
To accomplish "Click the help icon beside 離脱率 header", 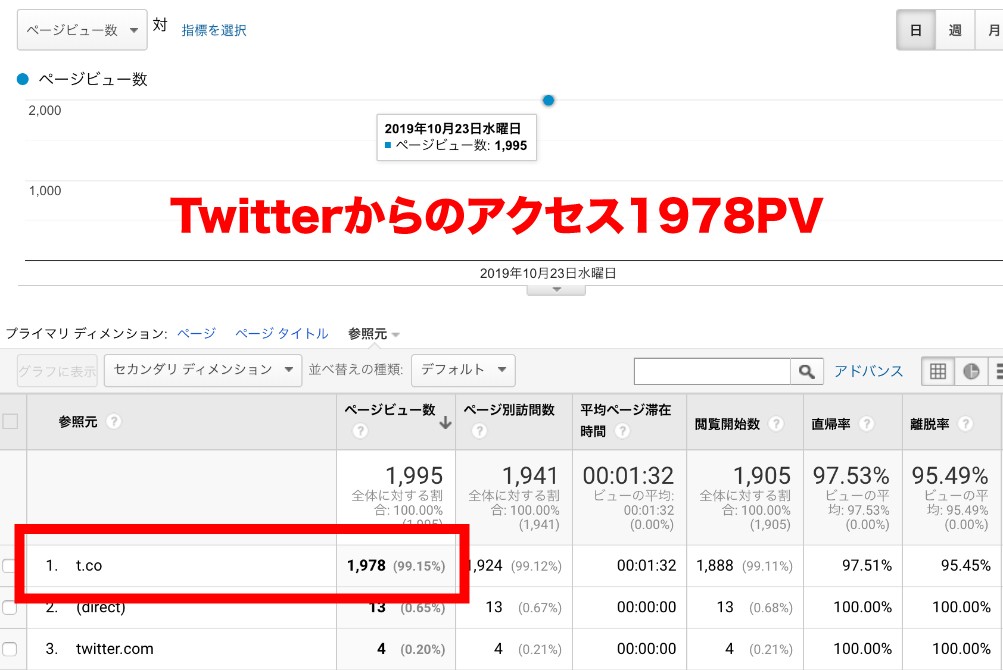I will tap(965, 424).
